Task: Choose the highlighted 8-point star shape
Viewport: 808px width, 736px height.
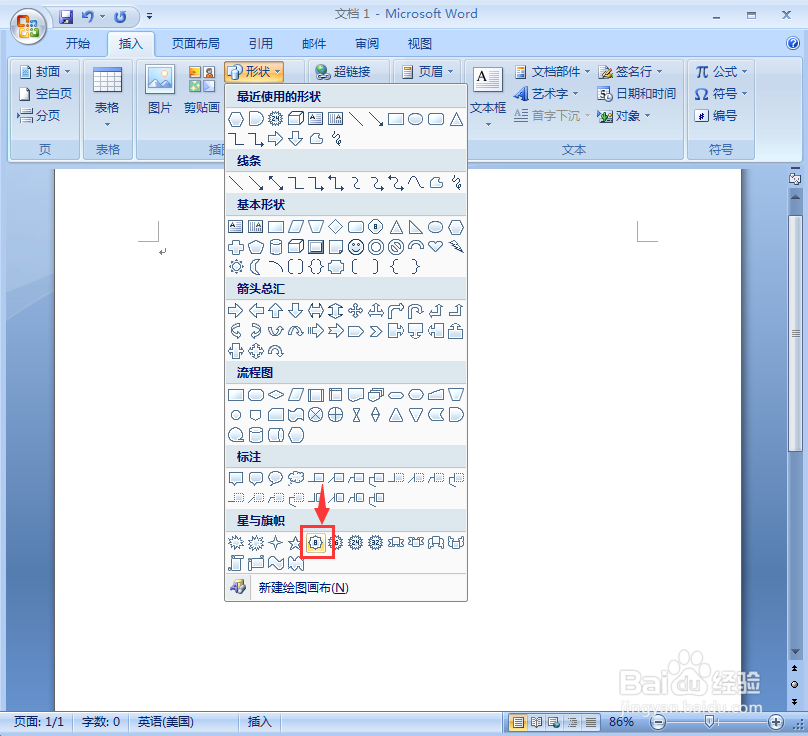Action: (315, 542)
